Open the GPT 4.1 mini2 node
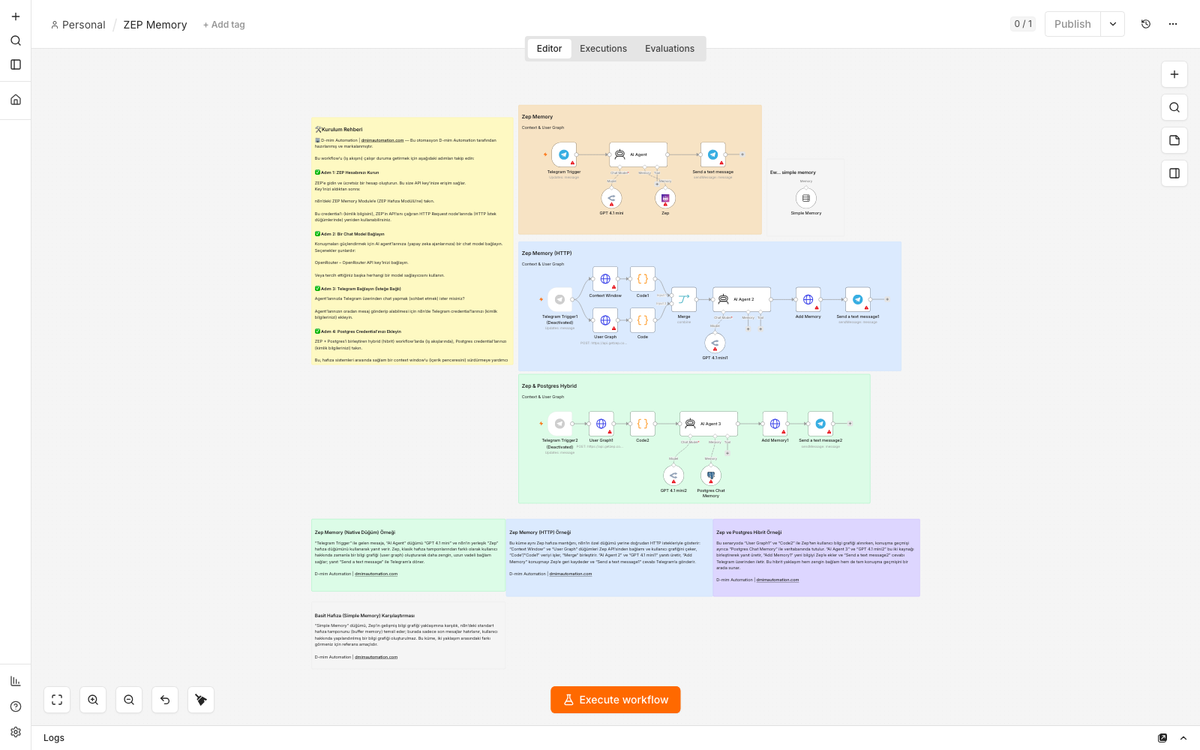Image resolution: width=1200 pixels, height=750 pixels. tap(673, 476)
